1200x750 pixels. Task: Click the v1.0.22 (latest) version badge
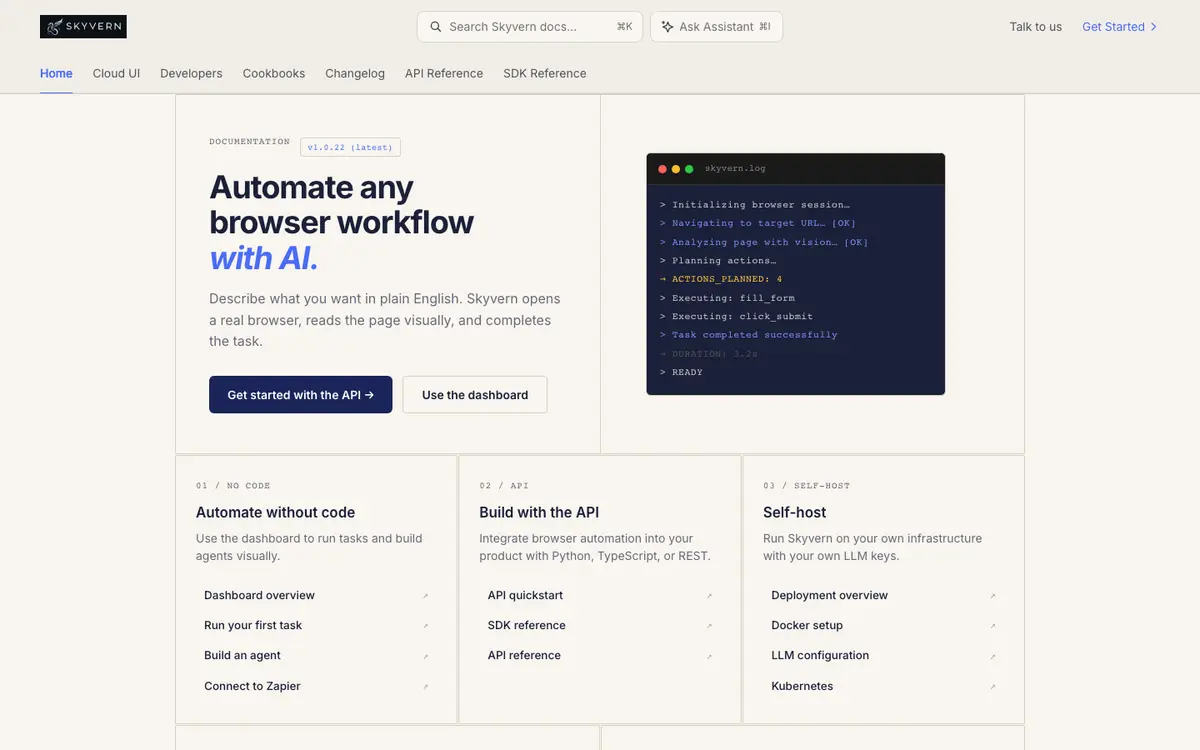coord(350,147)
